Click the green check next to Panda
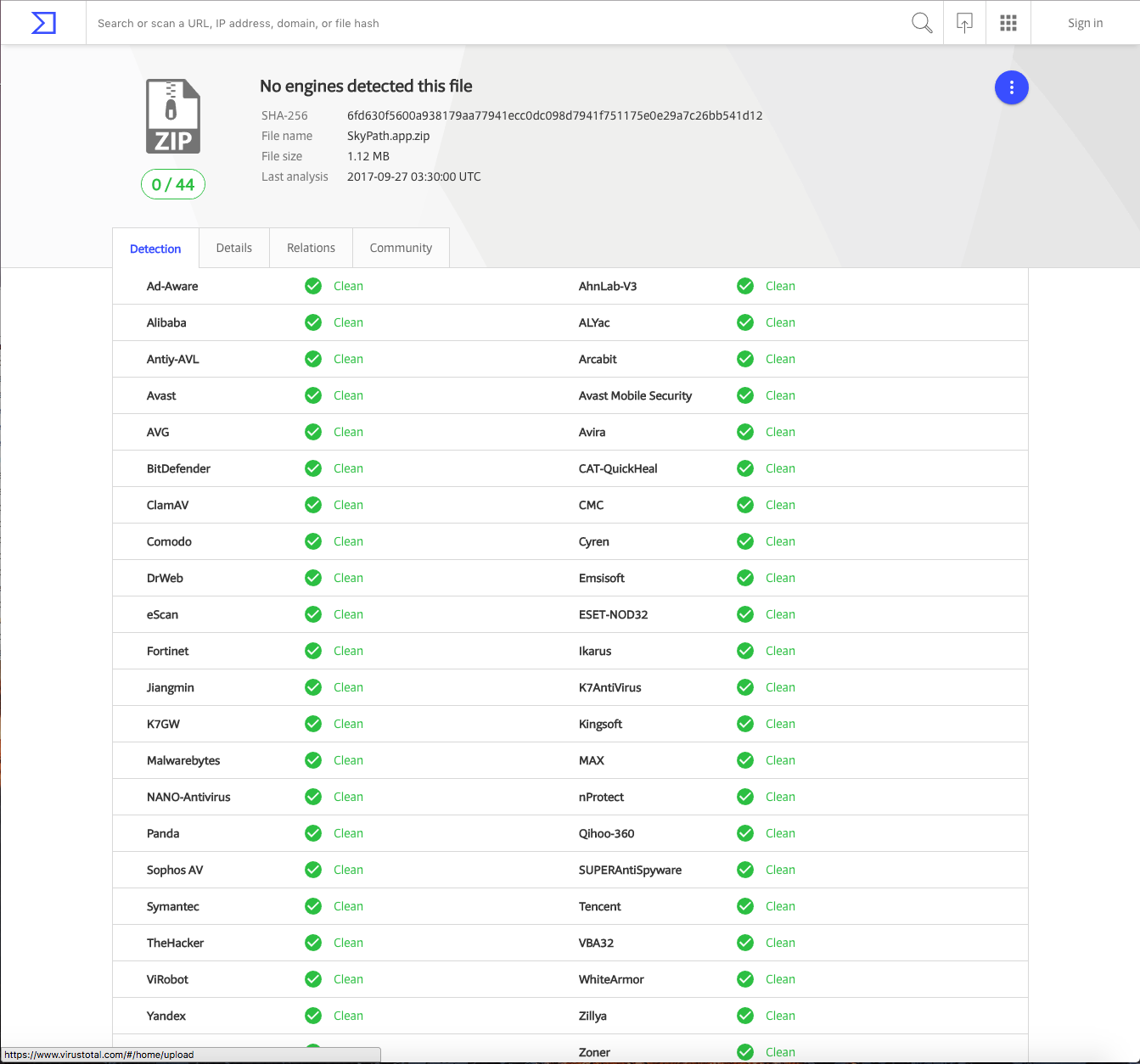Screen dimensions: 1140x1064 click(x=313, y=833)
